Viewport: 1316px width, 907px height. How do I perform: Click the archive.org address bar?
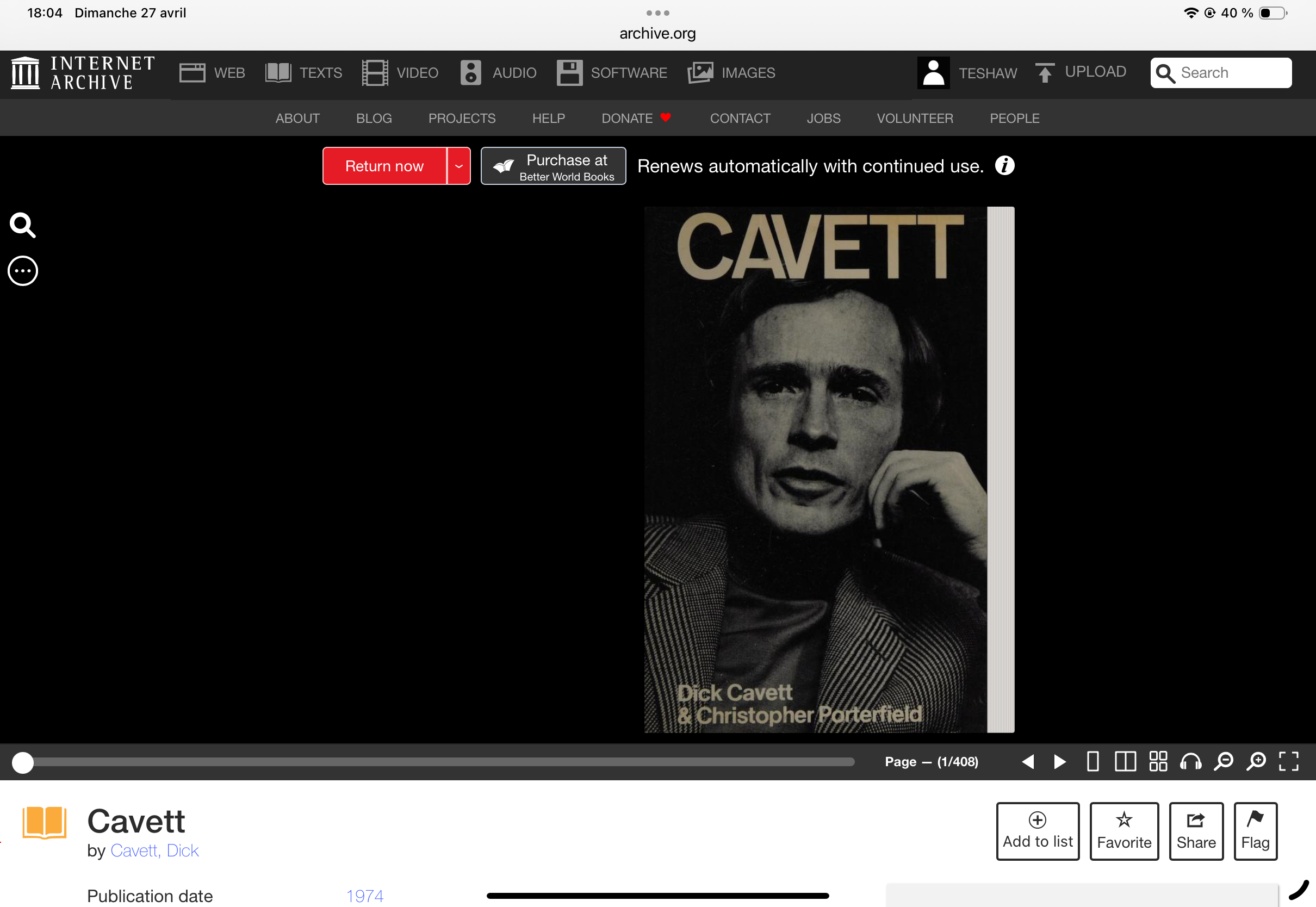657,34
